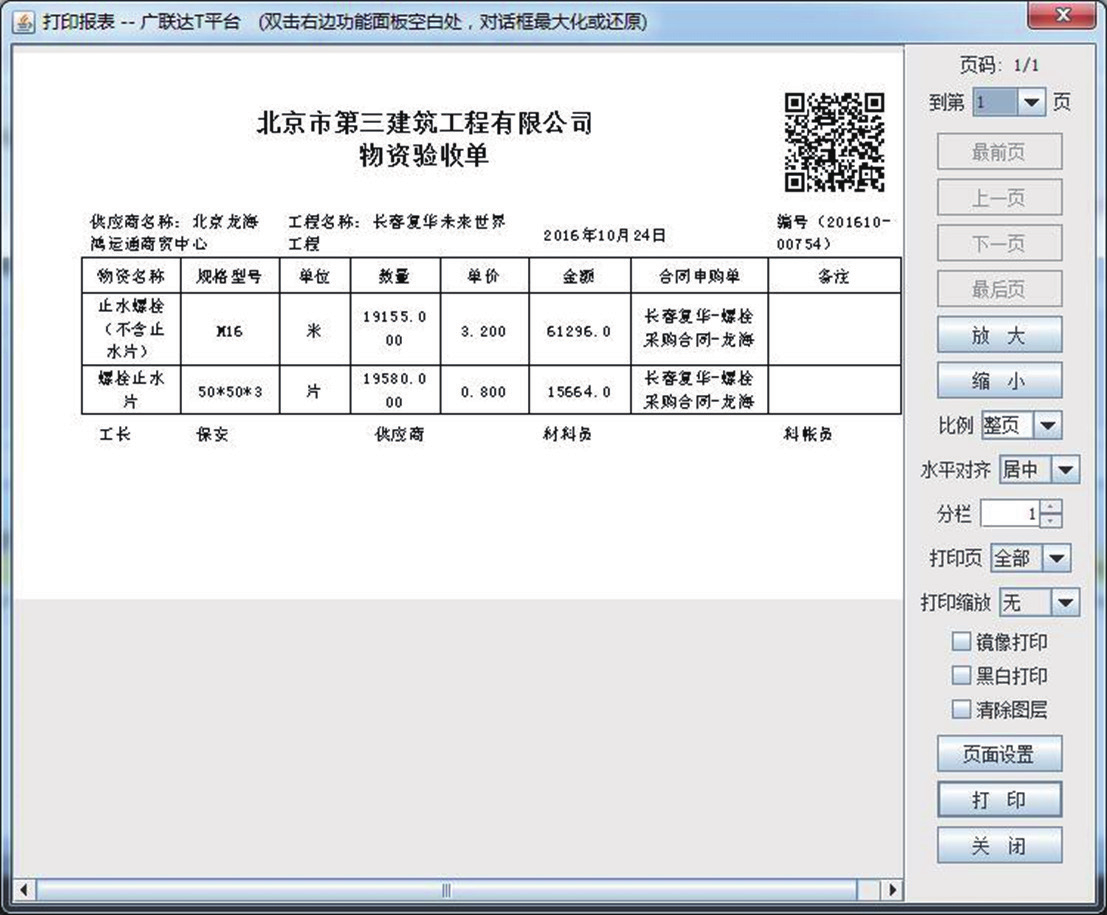Click the horizontal scrollbar left arrow
Viewport: 1107px width, 915px height.
[24, 889]
